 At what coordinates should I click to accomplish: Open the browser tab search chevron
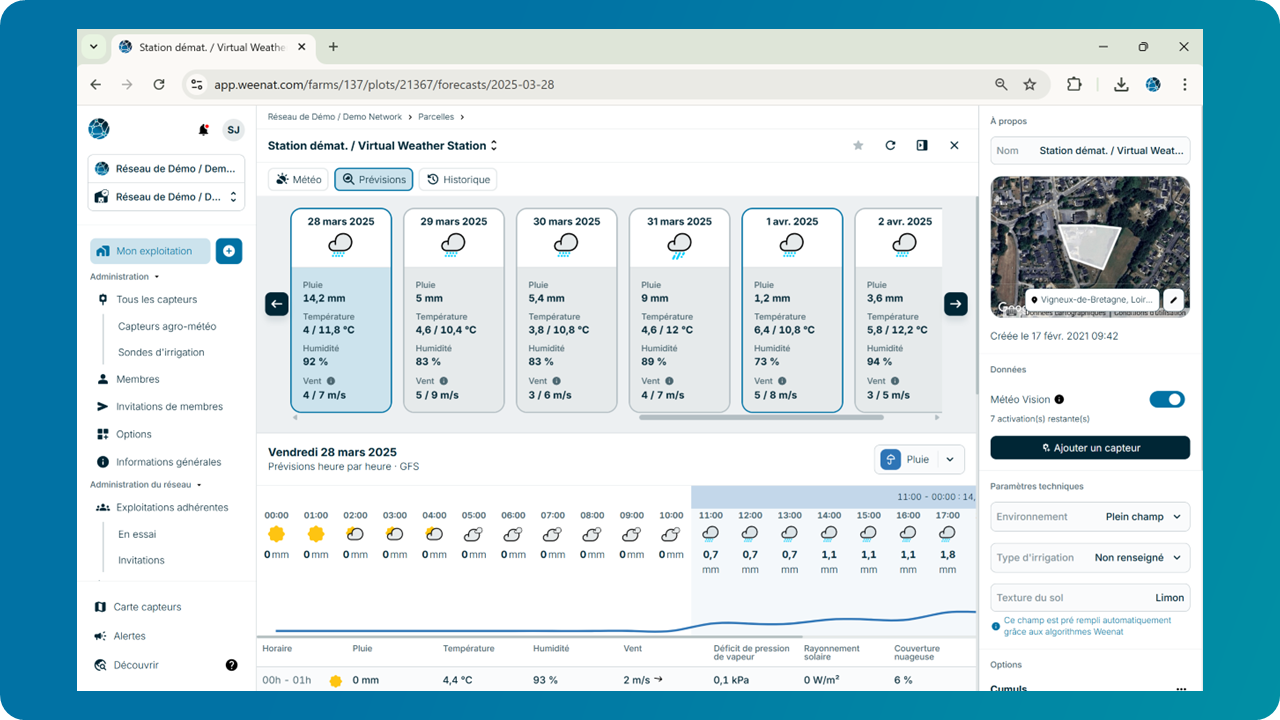pos(94,47)
